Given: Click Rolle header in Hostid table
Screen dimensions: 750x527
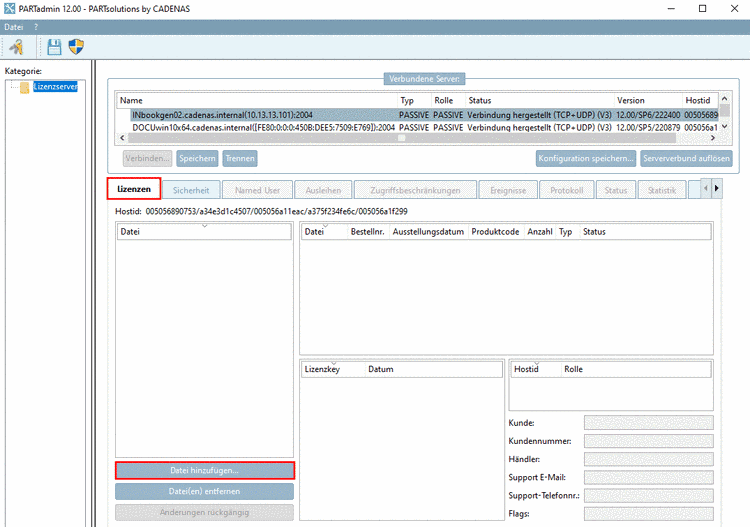Looking at the screenshot, I should [x=636, y=369].
